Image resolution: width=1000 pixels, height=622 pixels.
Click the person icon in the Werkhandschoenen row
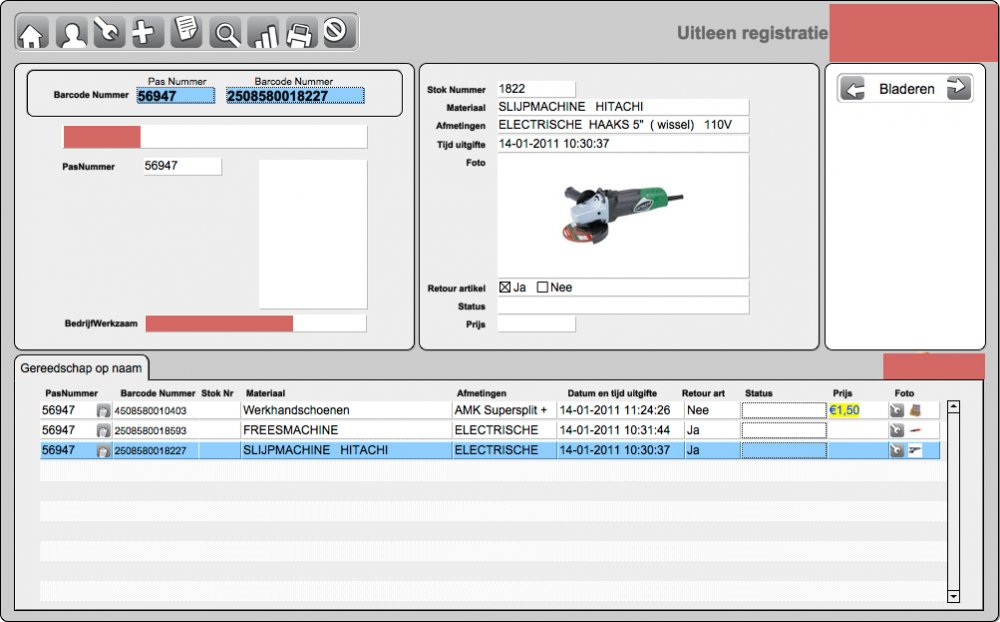coord(103,411)
